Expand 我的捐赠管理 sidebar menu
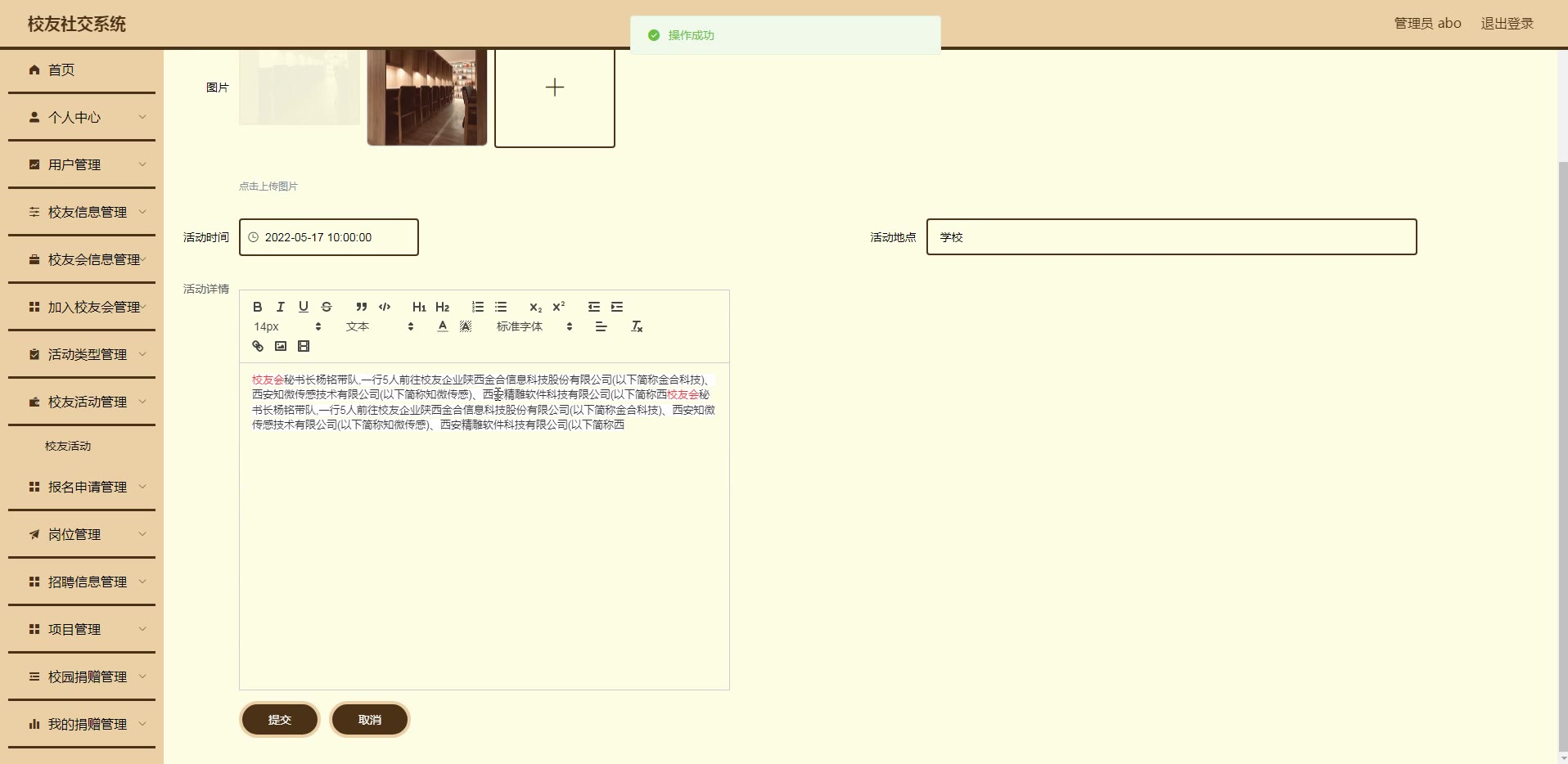 point(82,725)
